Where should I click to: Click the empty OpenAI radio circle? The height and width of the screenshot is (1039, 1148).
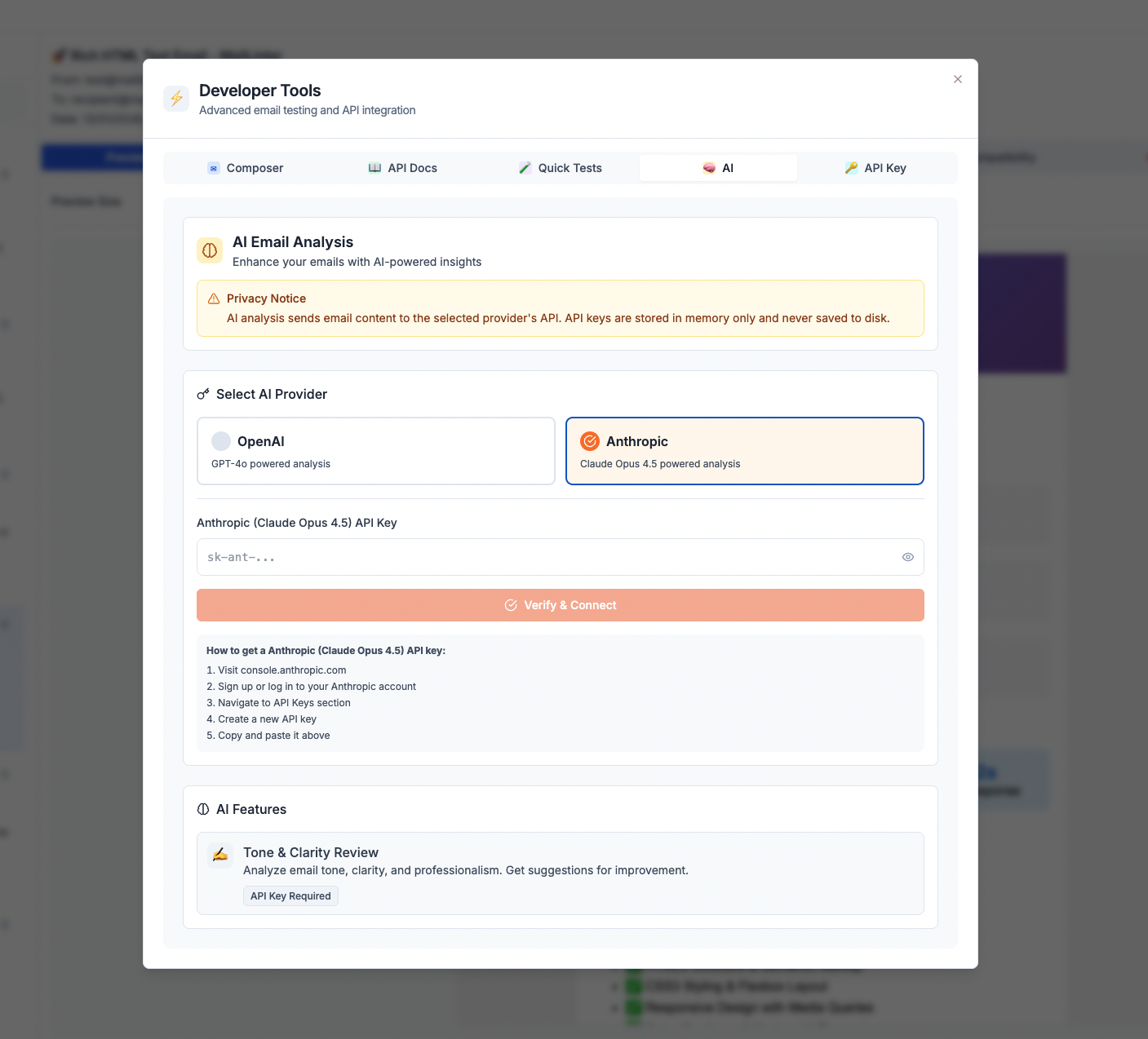click(x=221, y=441)
